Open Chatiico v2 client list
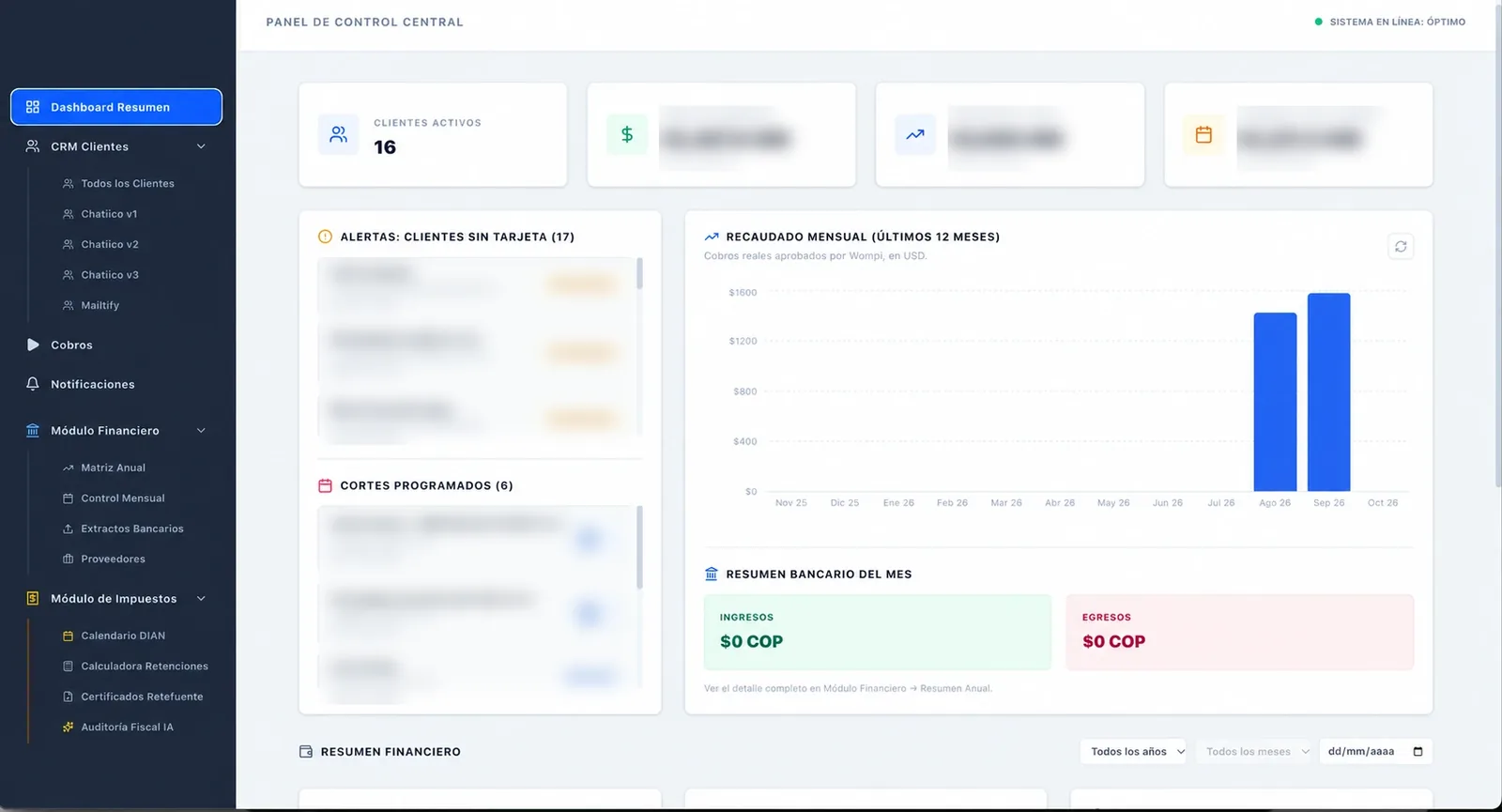Screen dimensions: 1502x812 [110, 245]
